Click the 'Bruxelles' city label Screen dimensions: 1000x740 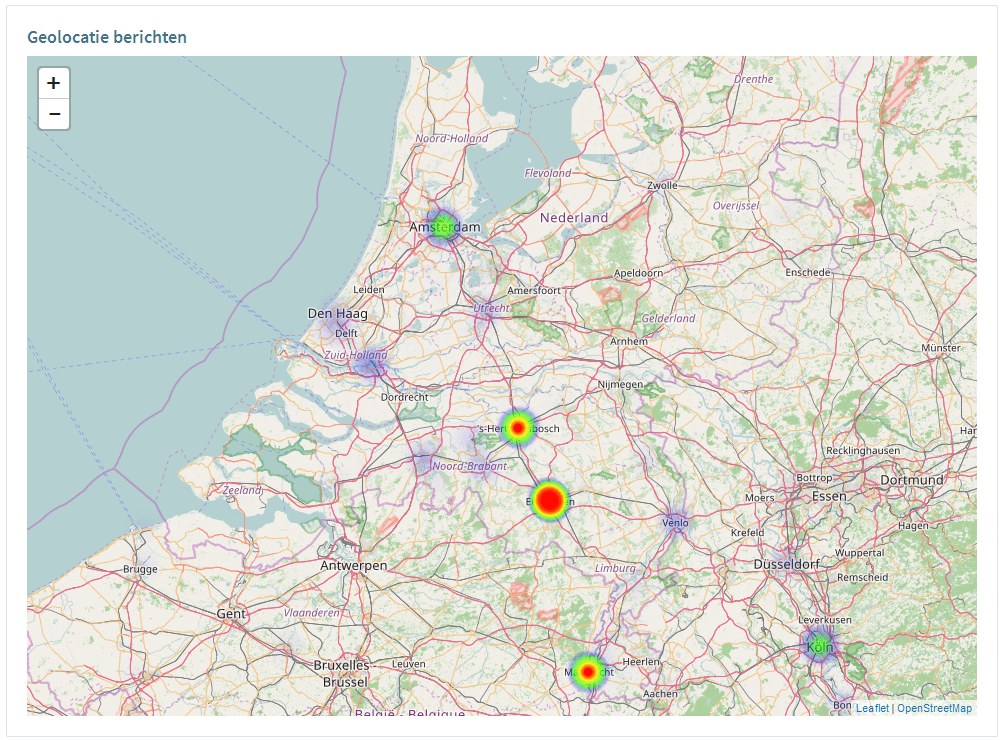(x=341, y=665)
